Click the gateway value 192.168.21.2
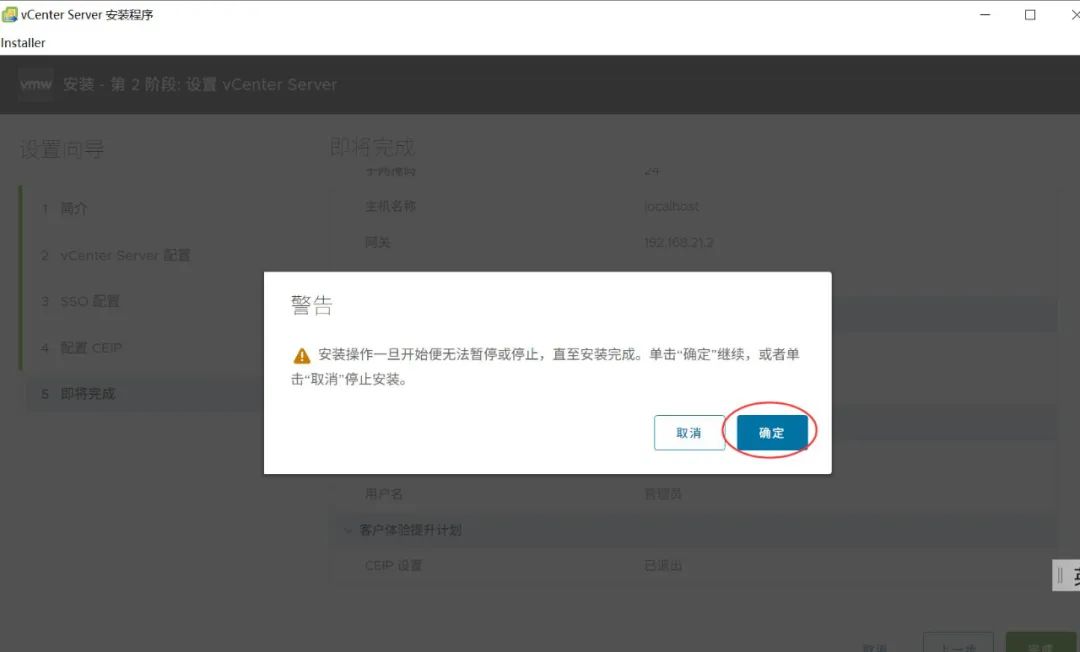 point(678,242)
